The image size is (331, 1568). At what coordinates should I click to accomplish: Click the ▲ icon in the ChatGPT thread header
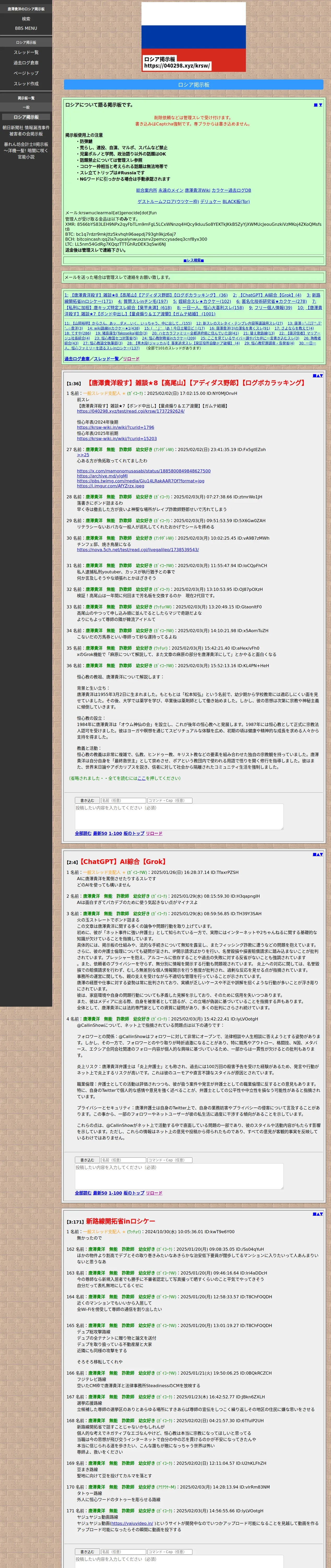tap(318, 854)
